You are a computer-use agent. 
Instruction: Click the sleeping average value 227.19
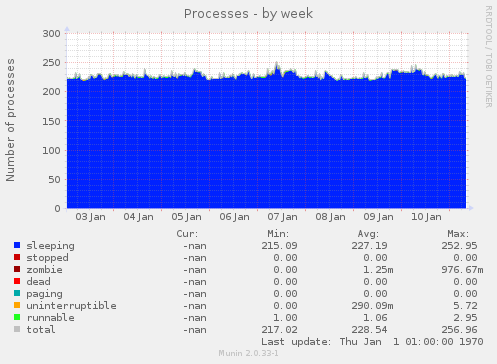[x=369, y=246]
